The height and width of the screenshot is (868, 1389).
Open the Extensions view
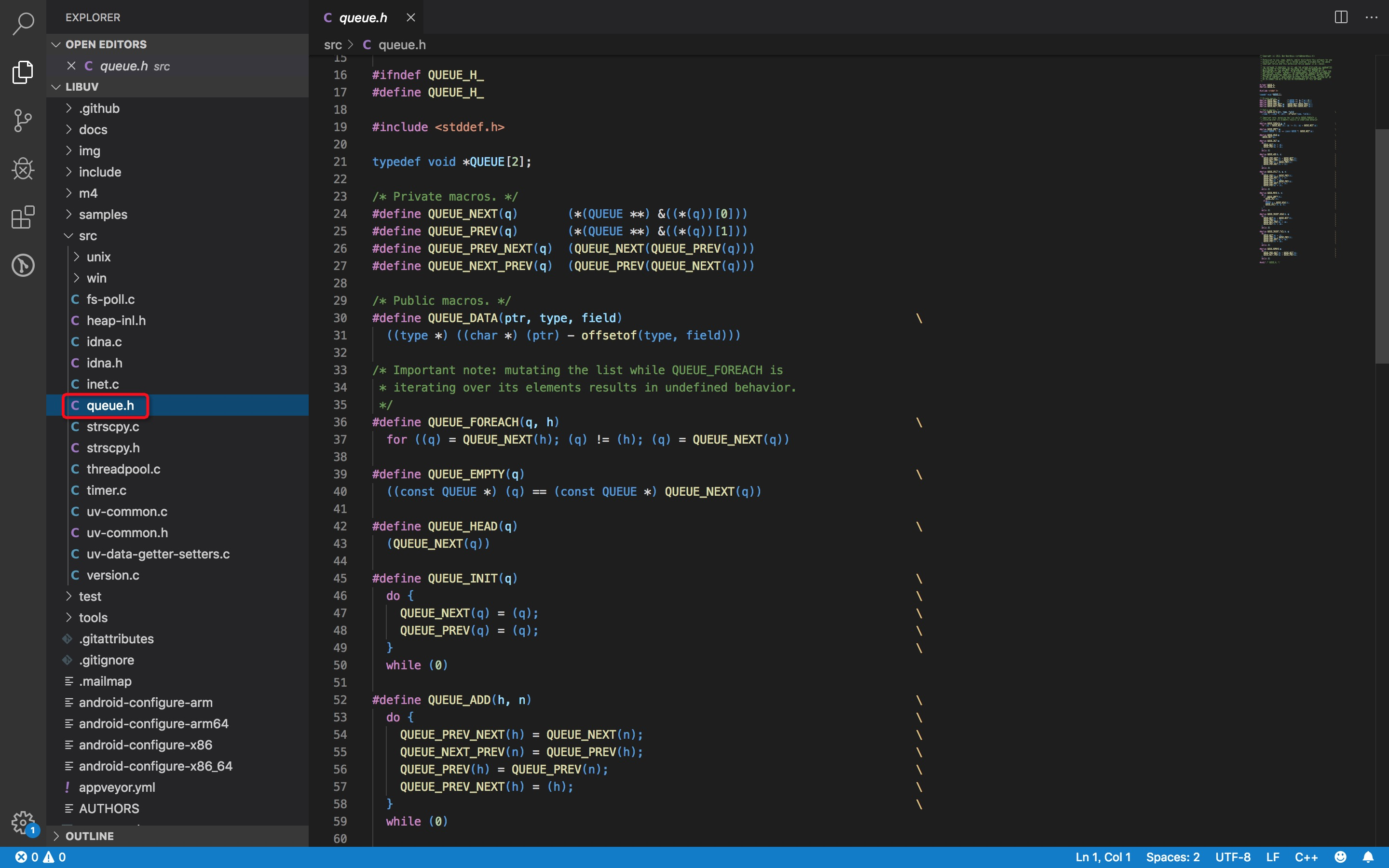(23, 217)
